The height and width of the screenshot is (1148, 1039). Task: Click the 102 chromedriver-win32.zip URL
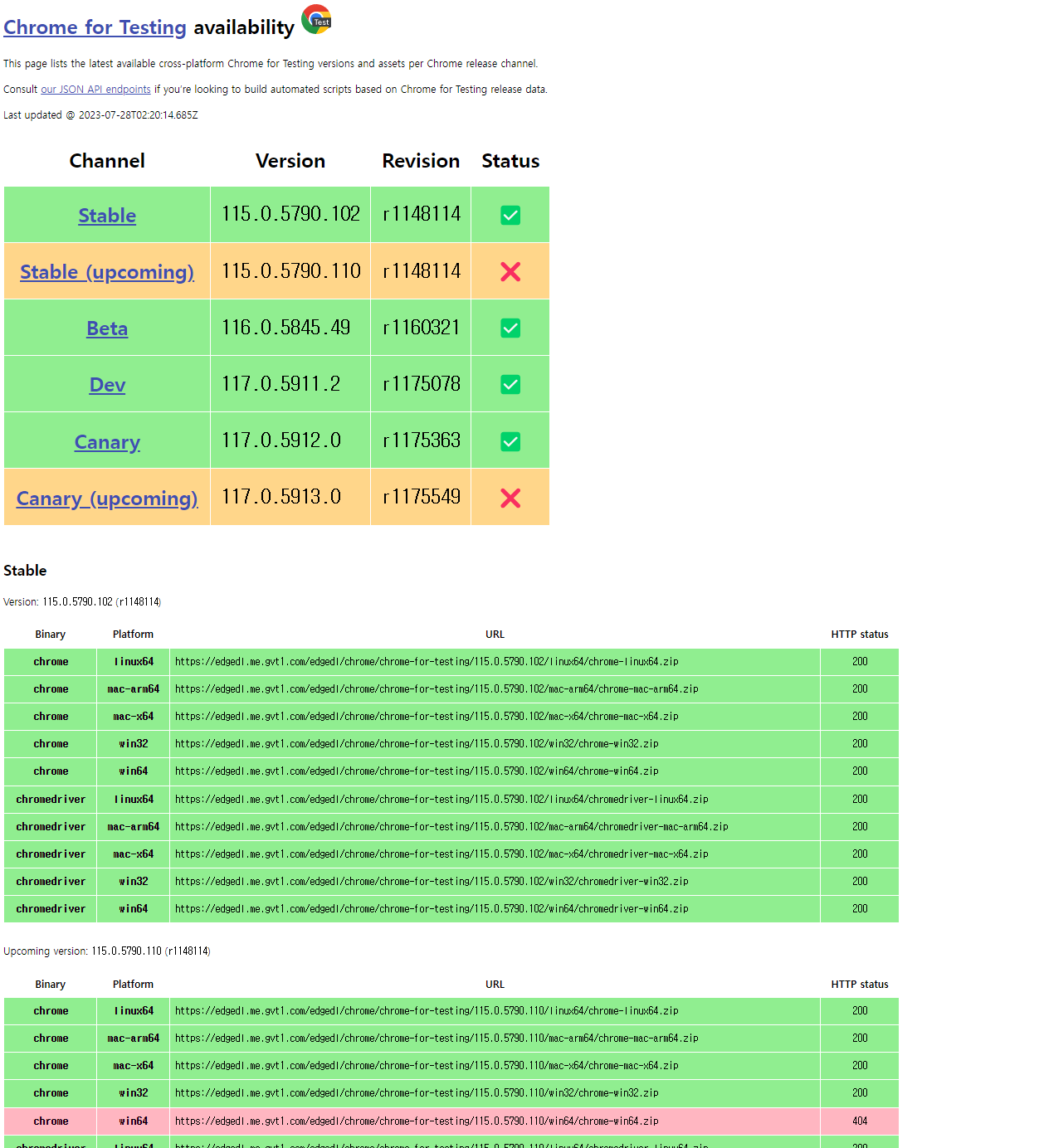pyautogui.click(x=432, y=882)
